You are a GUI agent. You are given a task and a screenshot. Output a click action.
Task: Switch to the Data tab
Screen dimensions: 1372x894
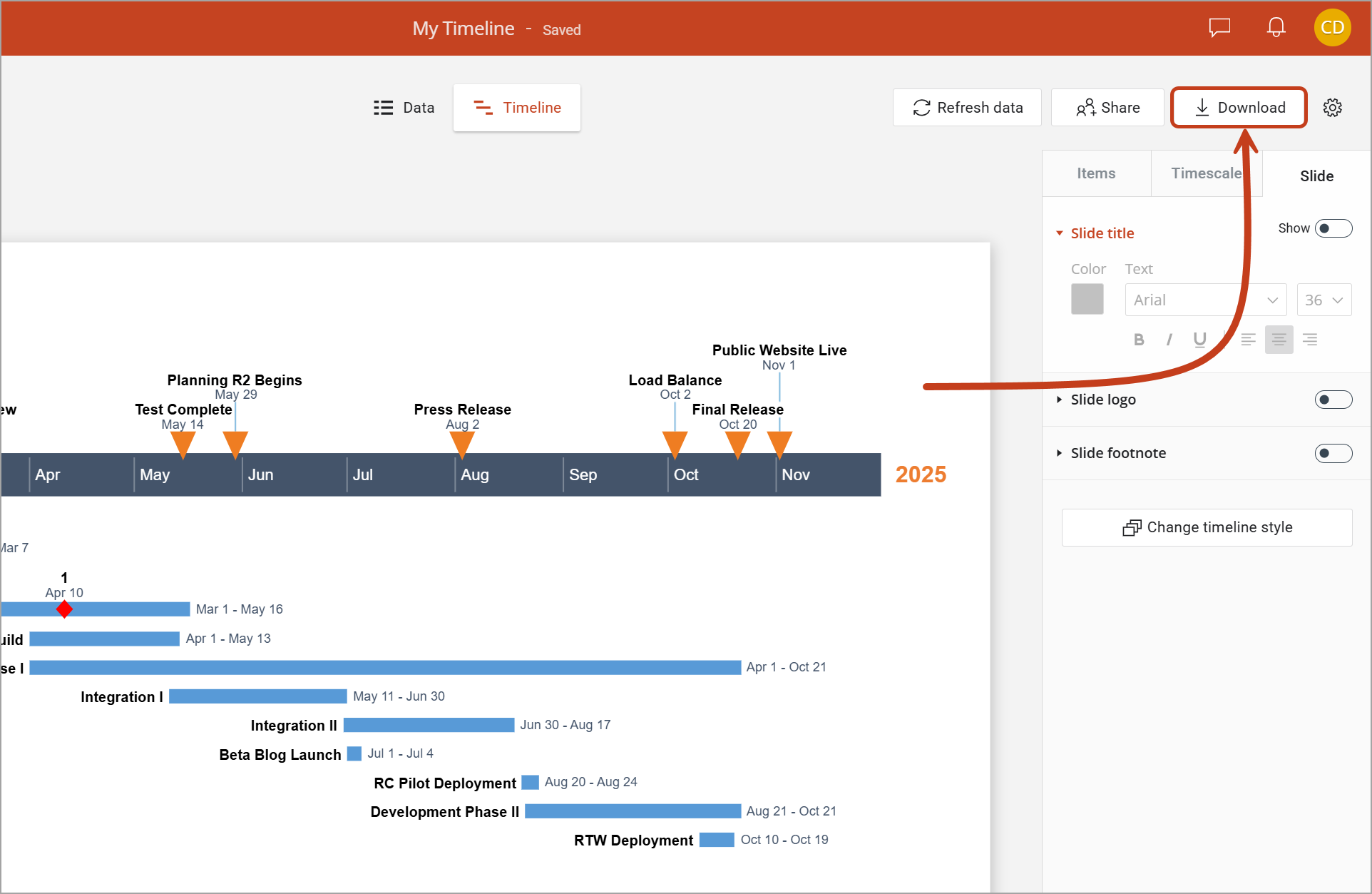(404, 107)
